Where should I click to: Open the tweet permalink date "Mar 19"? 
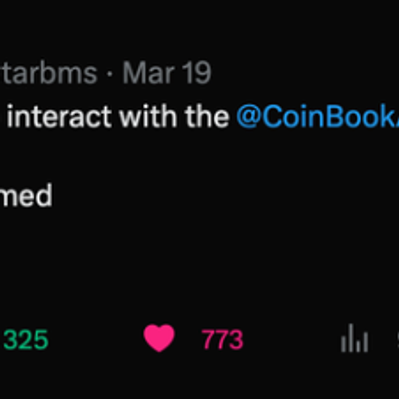[x=167, y=73]
